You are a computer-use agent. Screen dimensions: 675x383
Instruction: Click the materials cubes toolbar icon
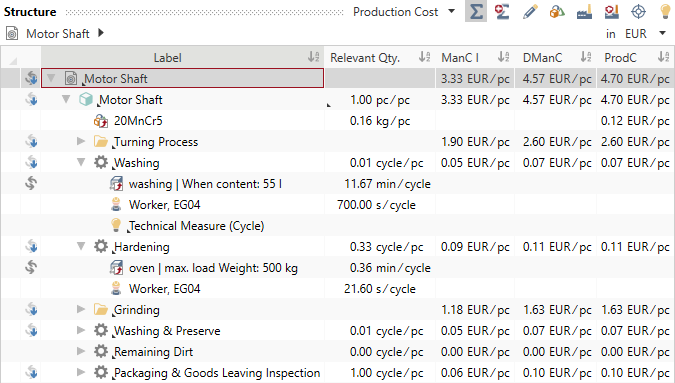[557, 12]
